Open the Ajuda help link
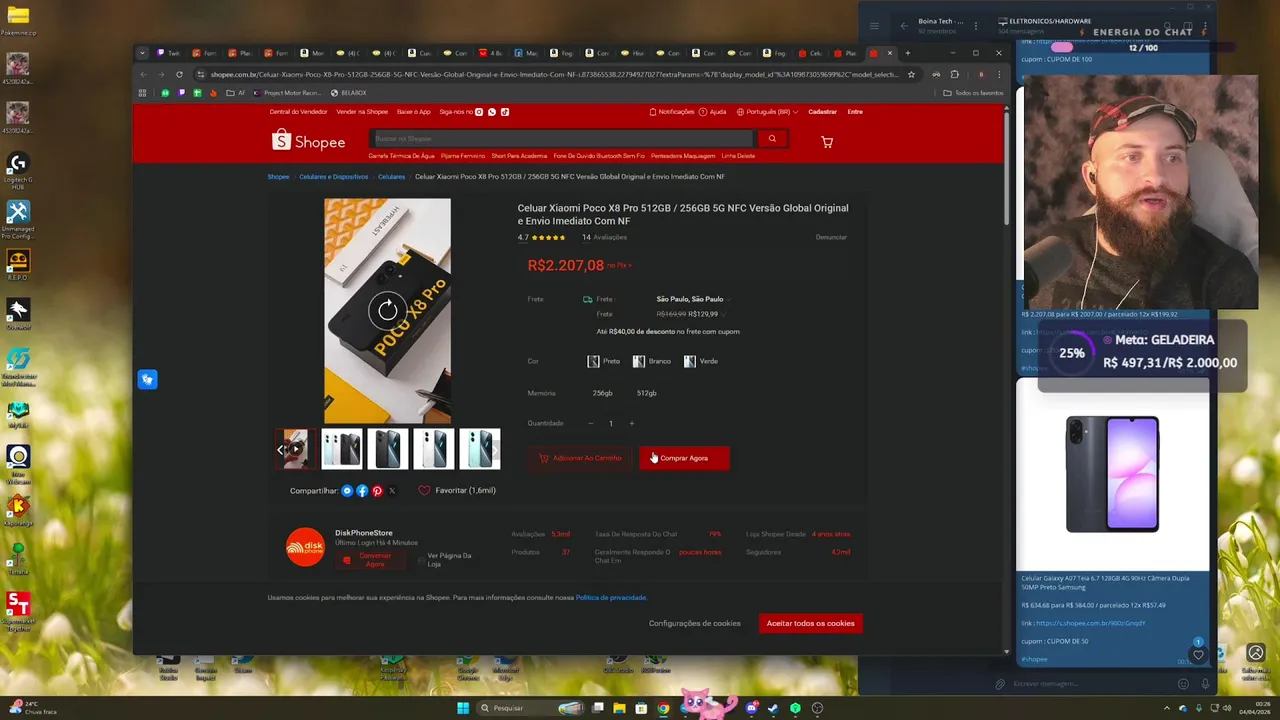 (x=713, y=112)
